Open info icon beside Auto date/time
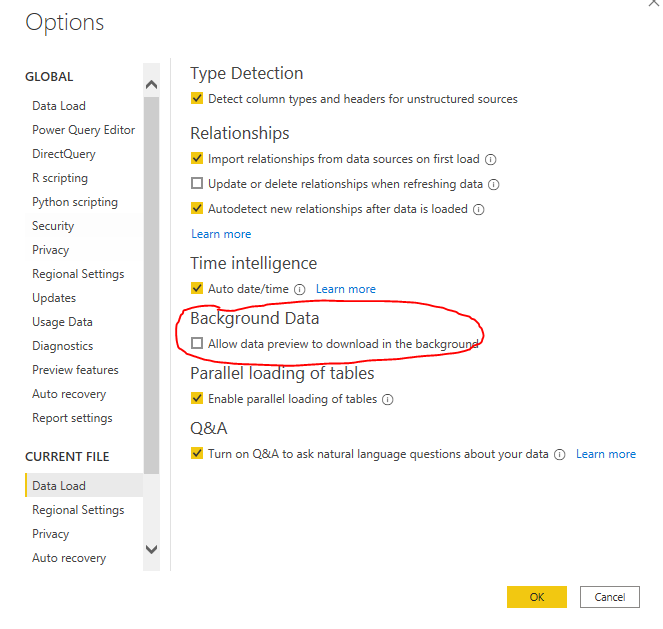This screenshot has height=629, width=663. pos(299,290)
